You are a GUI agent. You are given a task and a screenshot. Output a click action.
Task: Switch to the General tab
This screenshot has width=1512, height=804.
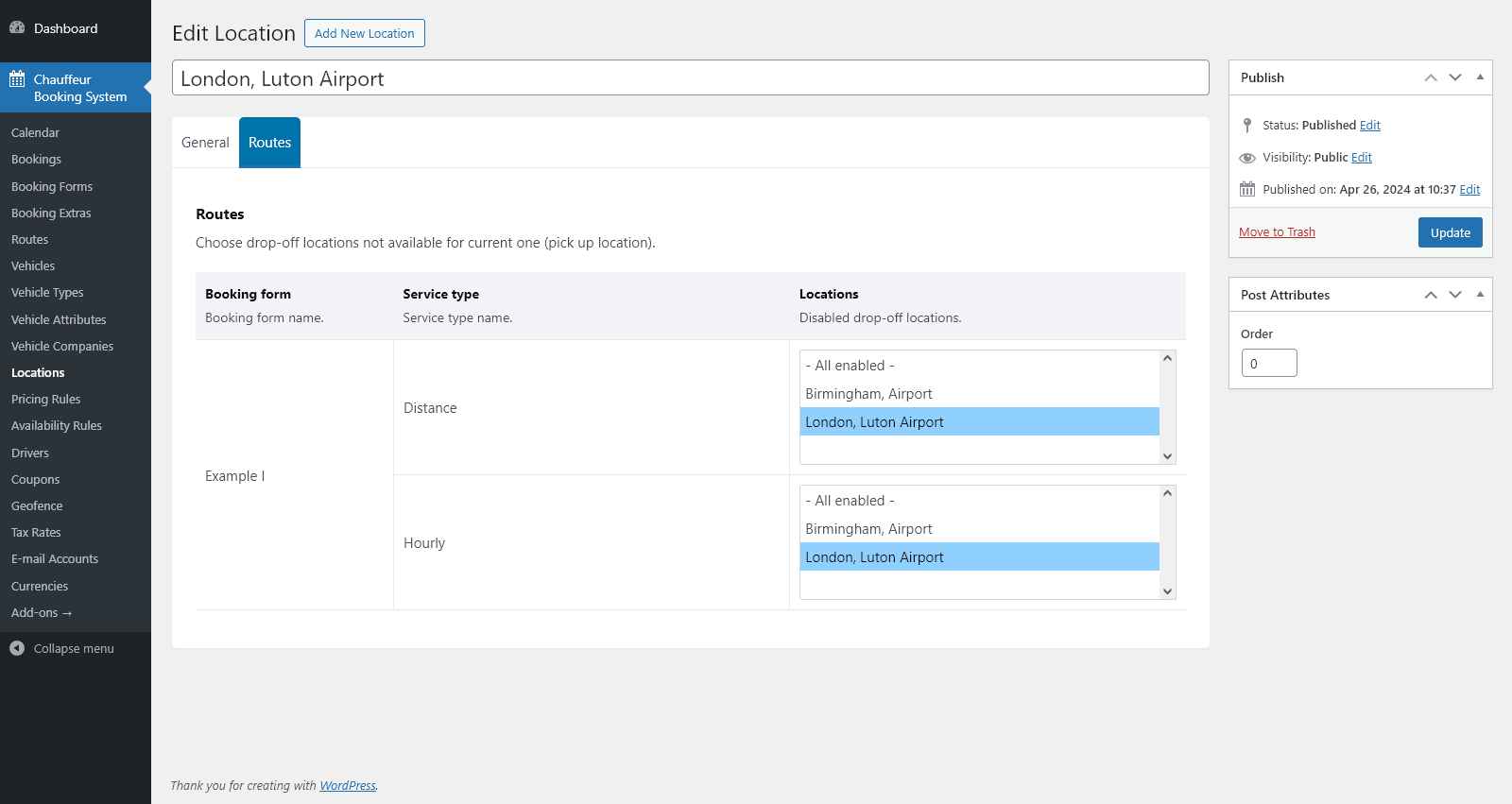pyautogui.click(x=205, y=143)
